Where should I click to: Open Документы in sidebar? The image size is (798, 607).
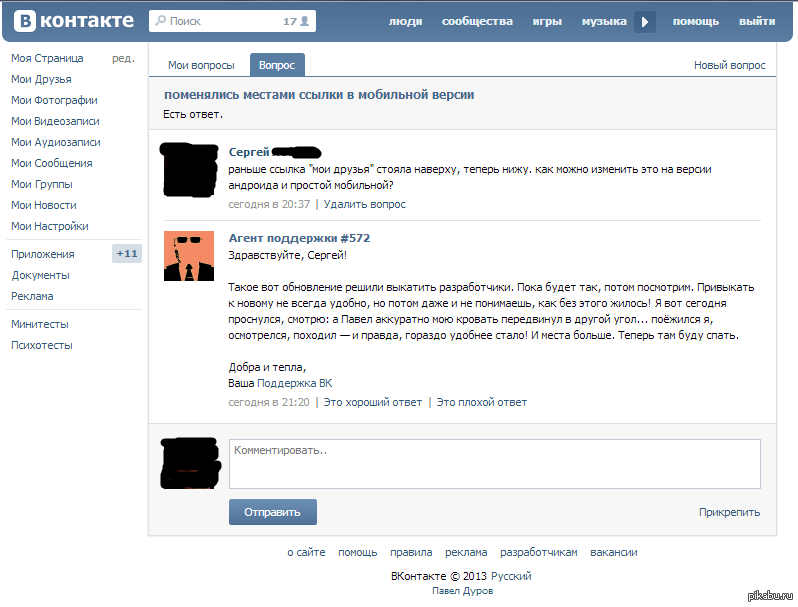pyautogui.click(x=41, y=275)
